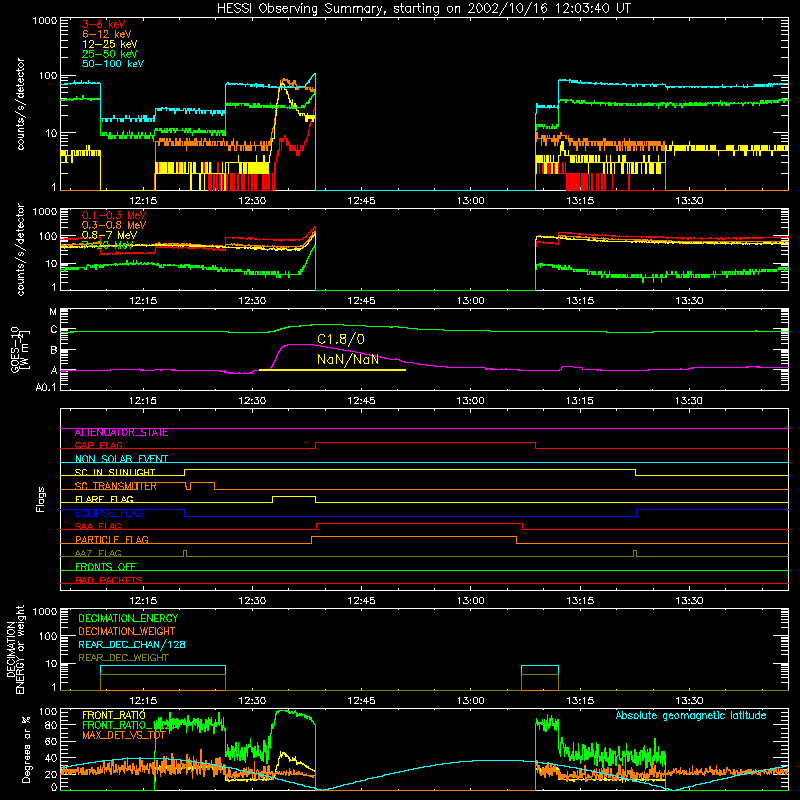Select the red 3-6 keV legend label
Screen dimensions: 800x800
point(104,24)
